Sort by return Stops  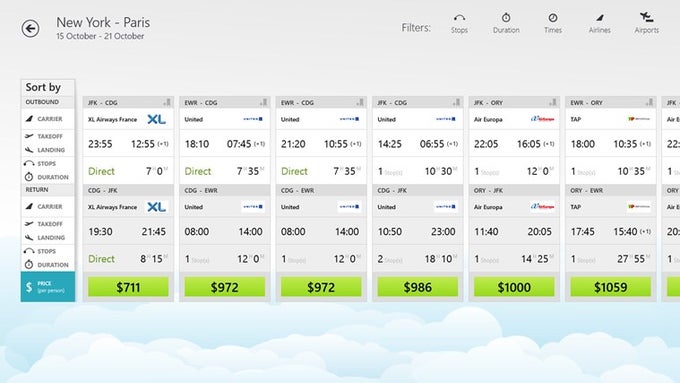point(48,251)
